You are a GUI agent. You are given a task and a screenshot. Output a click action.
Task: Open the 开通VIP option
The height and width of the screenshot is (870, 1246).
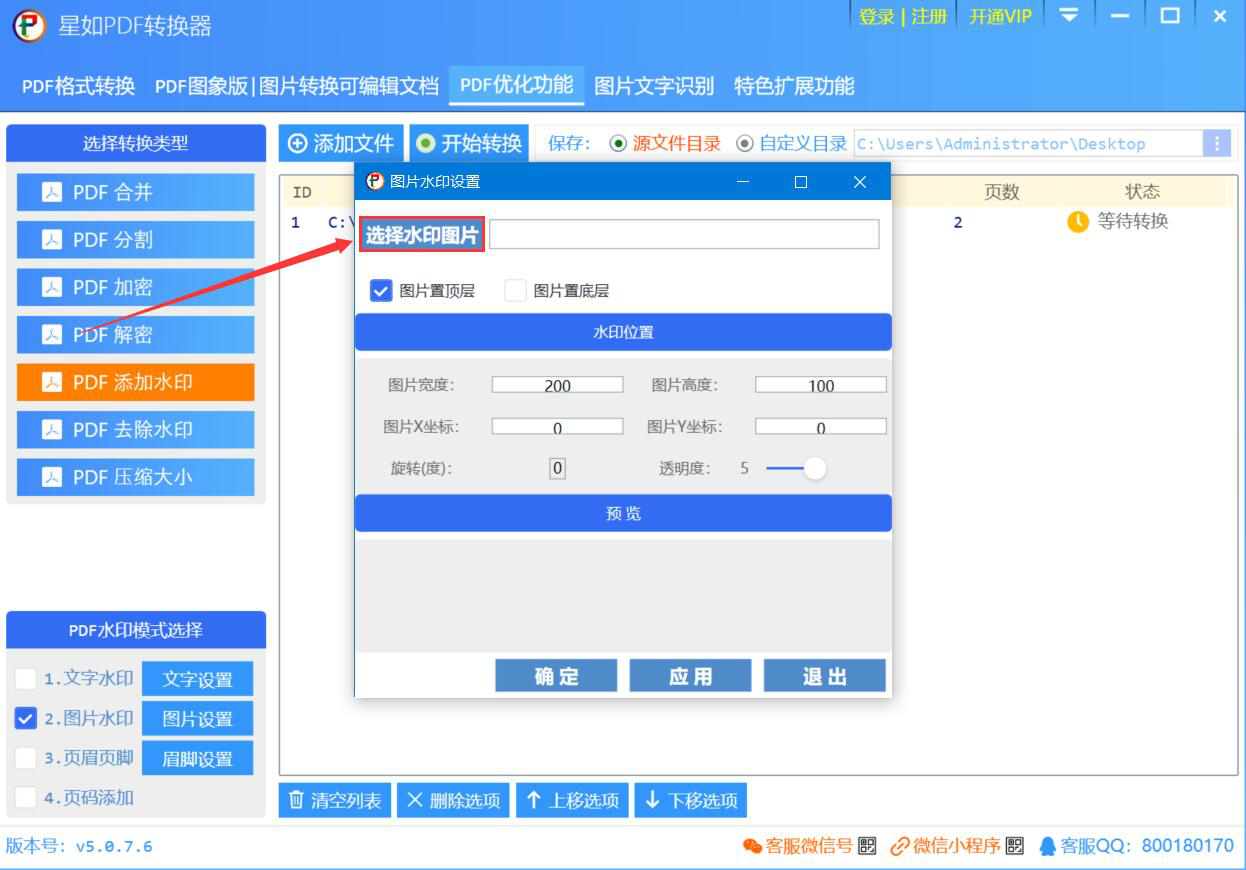1000,17
